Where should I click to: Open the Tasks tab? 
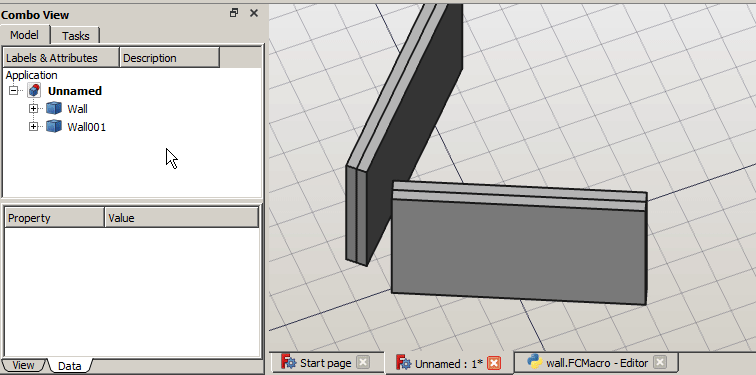[x=76, y=36]
